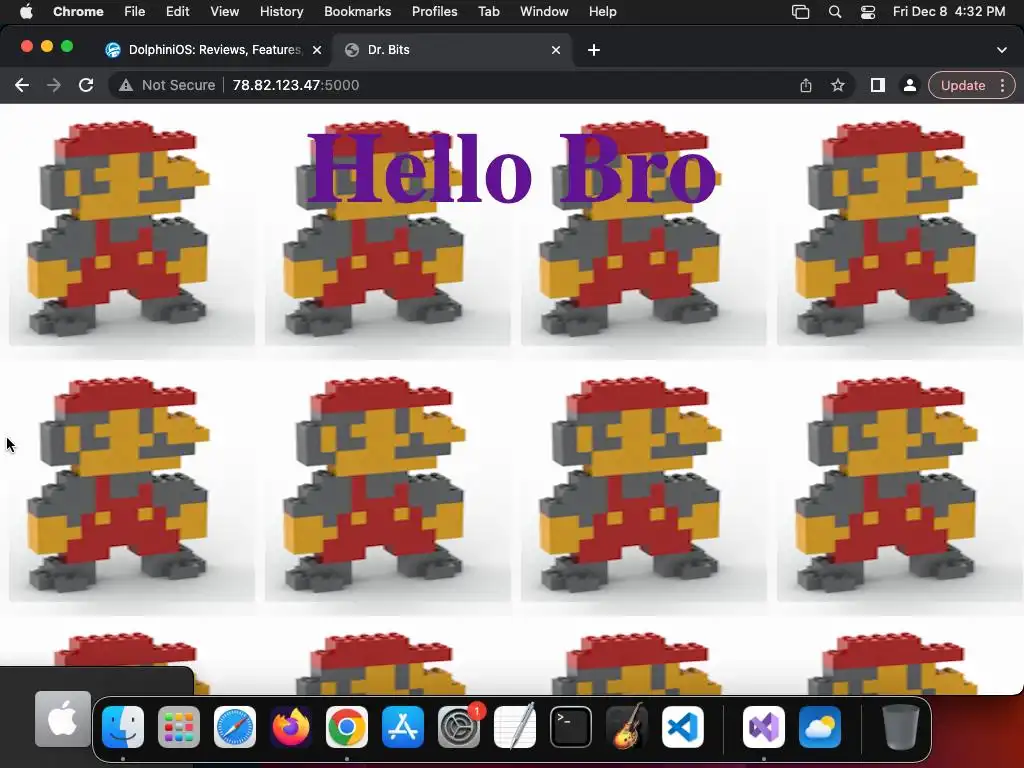Screen dimensions: 1024x768
Task: Open Spotlight search in menu bar
Action: 835,12
